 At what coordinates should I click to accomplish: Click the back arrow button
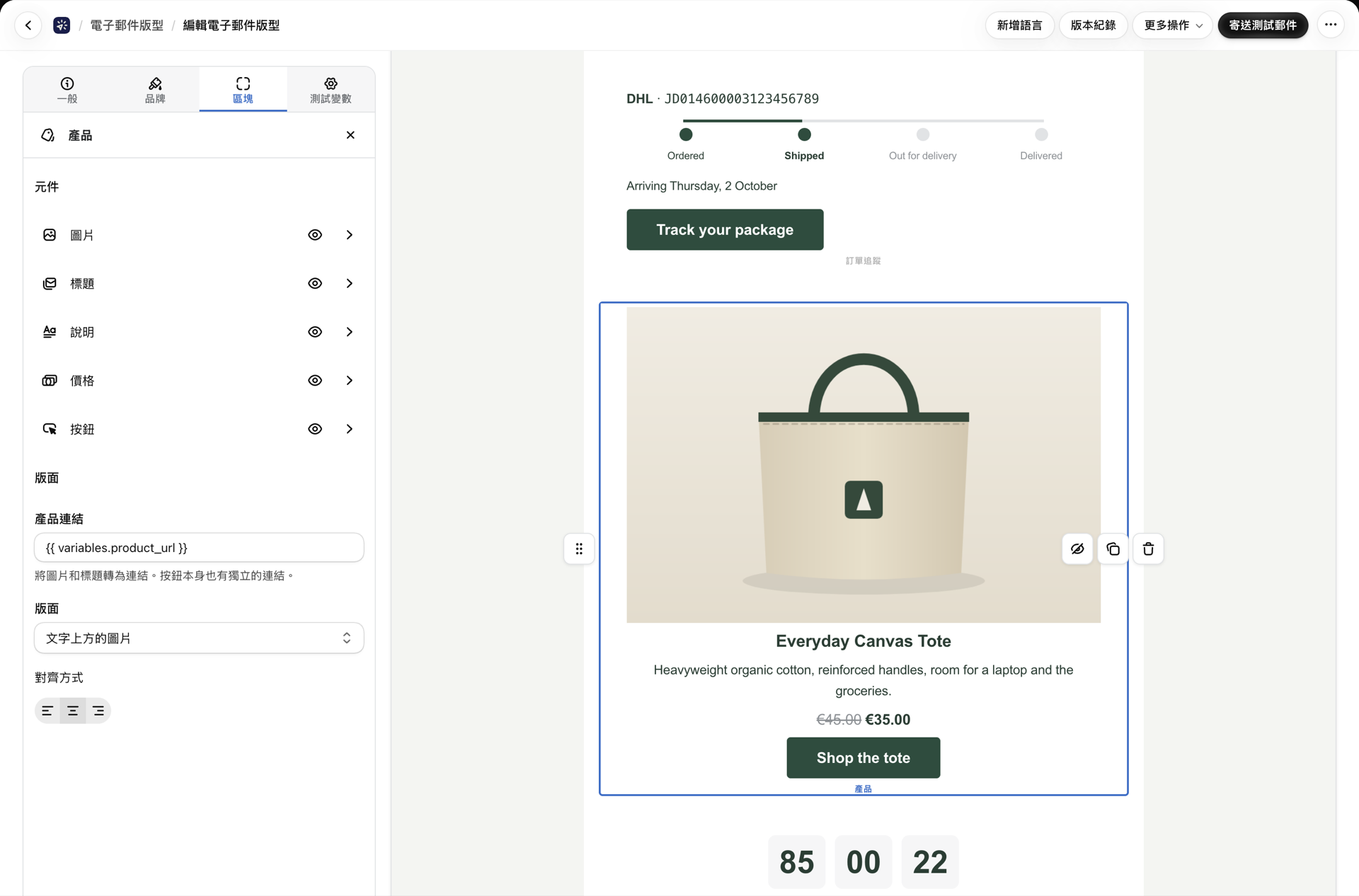point(28,25)
